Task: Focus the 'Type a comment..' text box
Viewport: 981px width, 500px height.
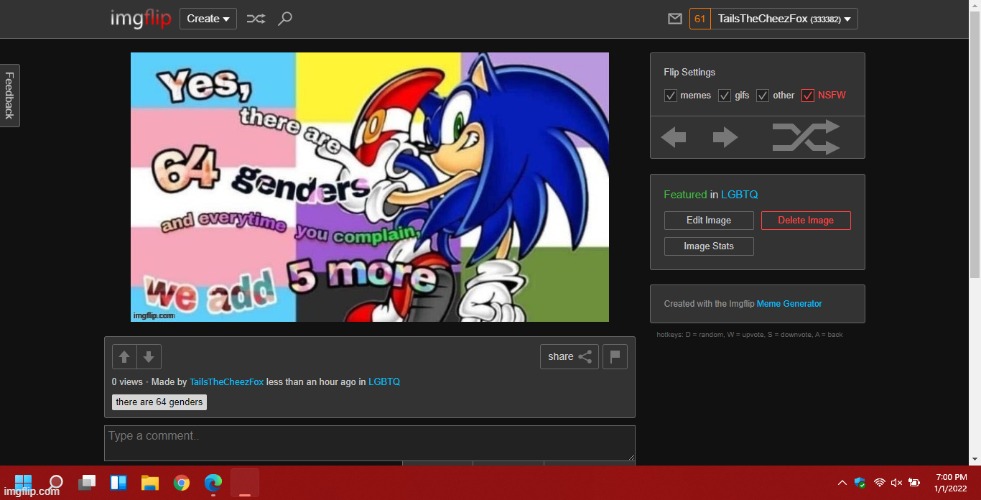Action: pyautogui.click(x=370, y=443)
